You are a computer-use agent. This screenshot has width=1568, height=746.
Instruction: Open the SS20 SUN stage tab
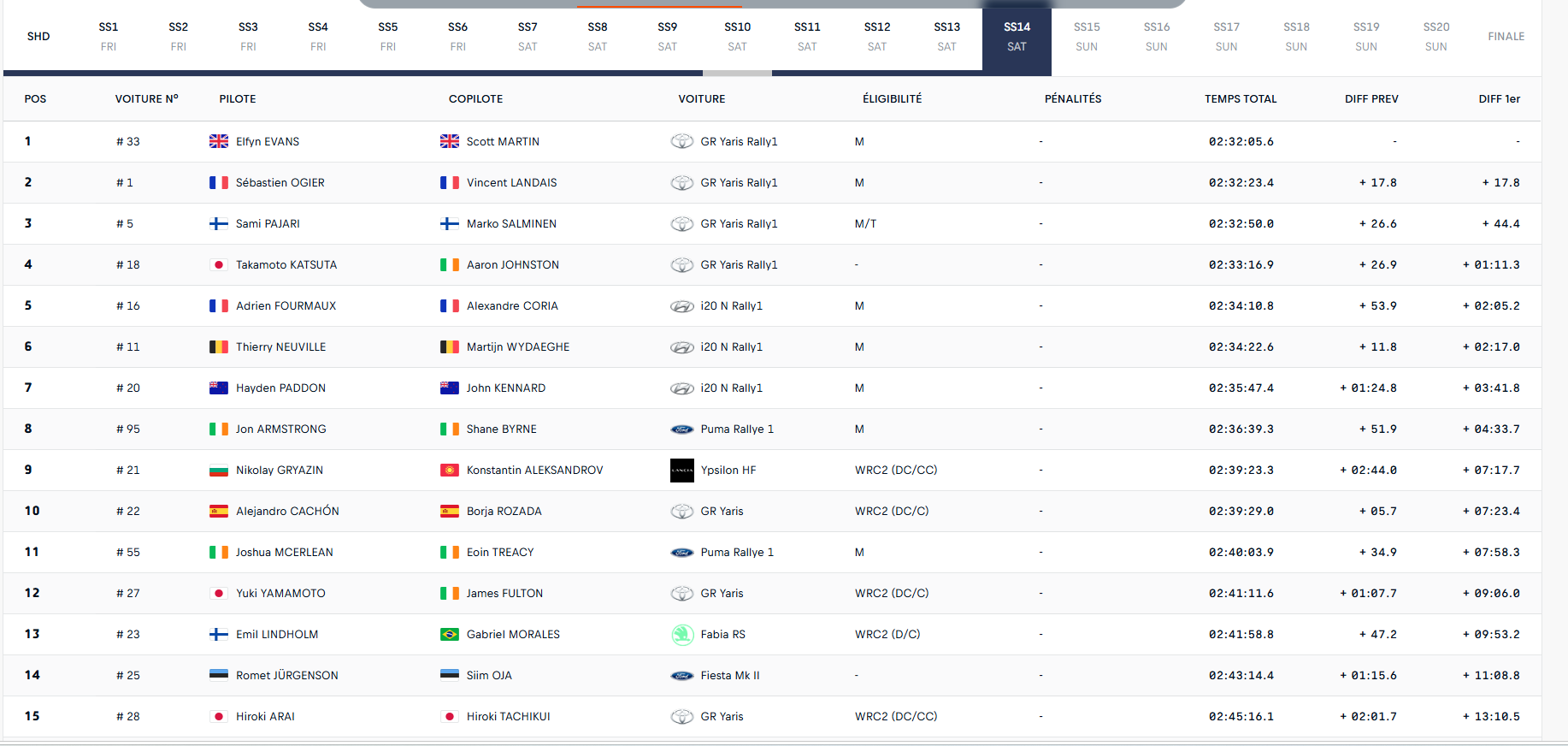1436,36
